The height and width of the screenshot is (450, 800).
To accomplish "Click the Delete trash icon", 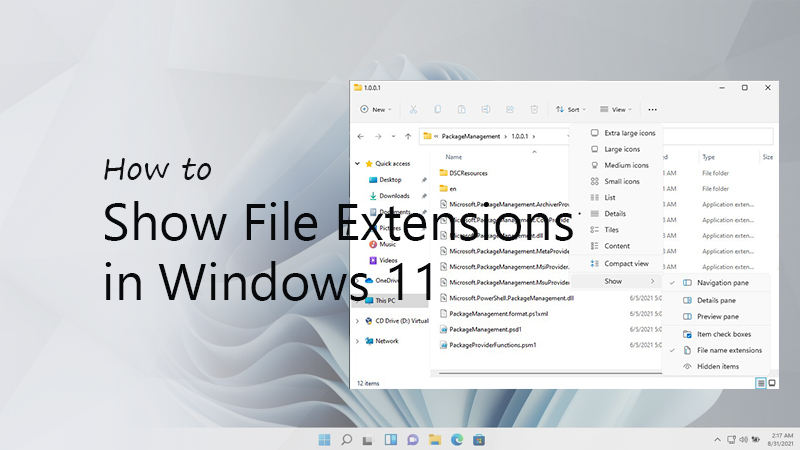I will tap(534, 109).
